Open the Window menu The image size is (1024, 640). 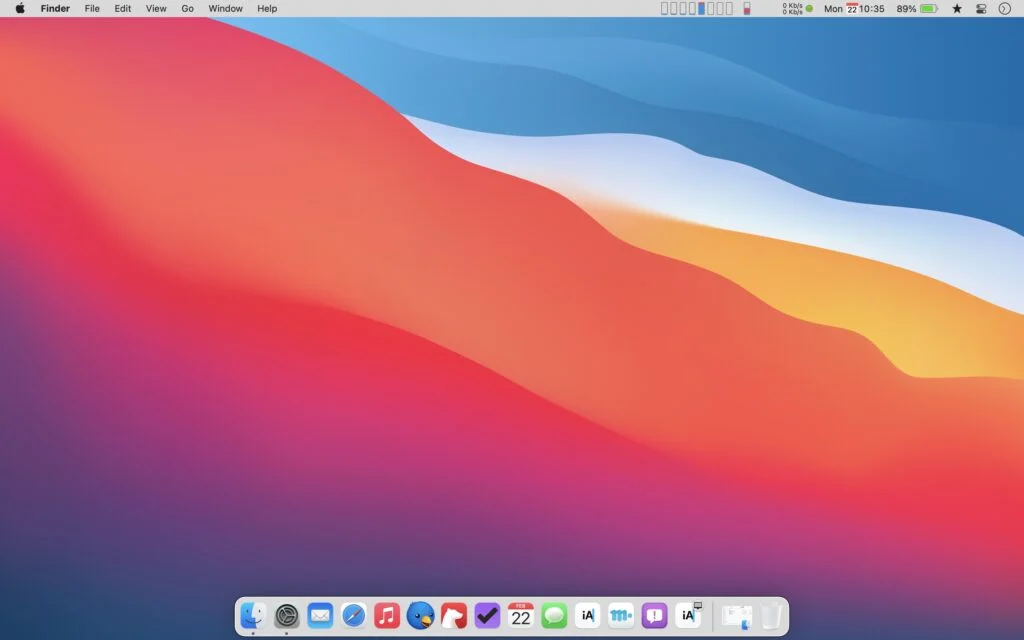(225, 8)
